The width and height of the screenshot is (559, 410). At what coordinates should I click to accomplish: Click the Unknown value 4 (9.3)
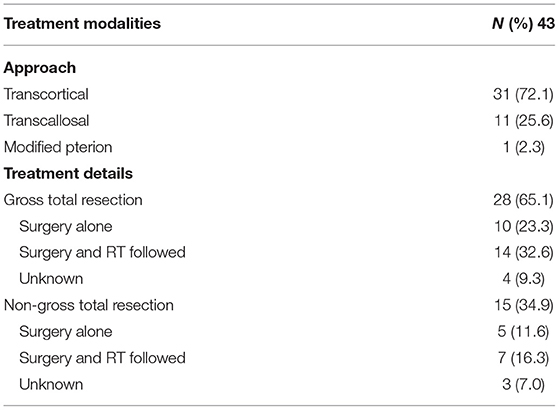[x=524, y=279]
